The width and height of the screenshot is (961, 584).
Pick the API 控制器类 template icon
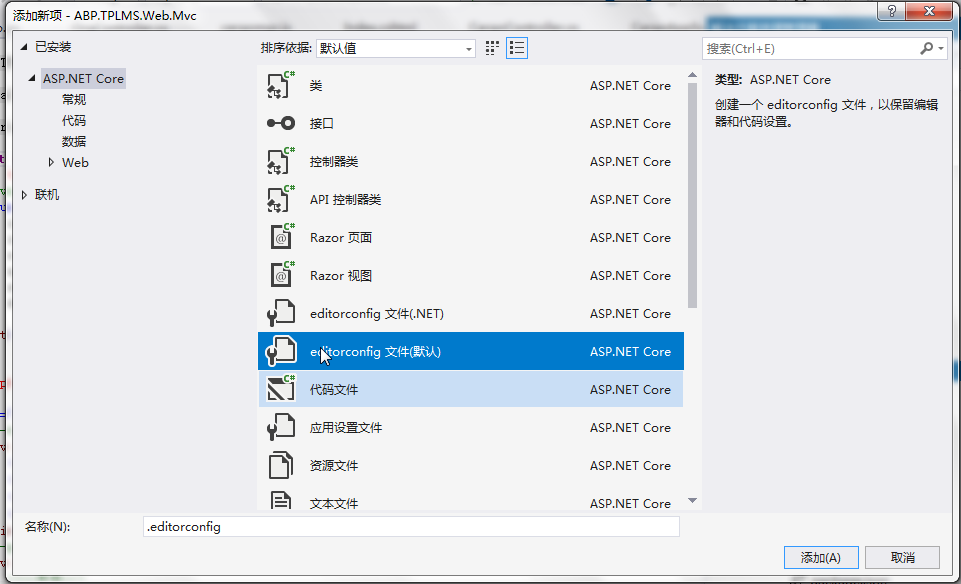[x=281, y=199]
